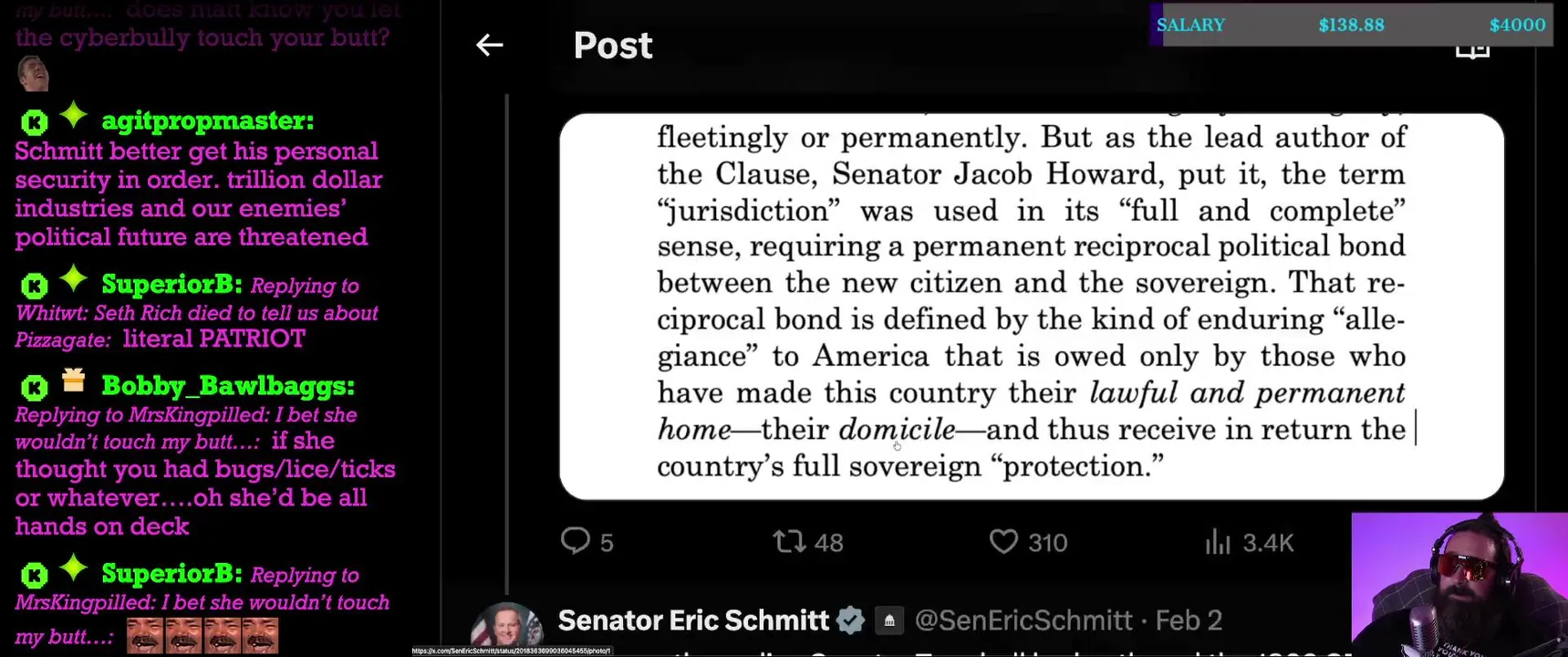Click the agitpropmaster username in chat

pyautogui.click(x=207, y=120)
